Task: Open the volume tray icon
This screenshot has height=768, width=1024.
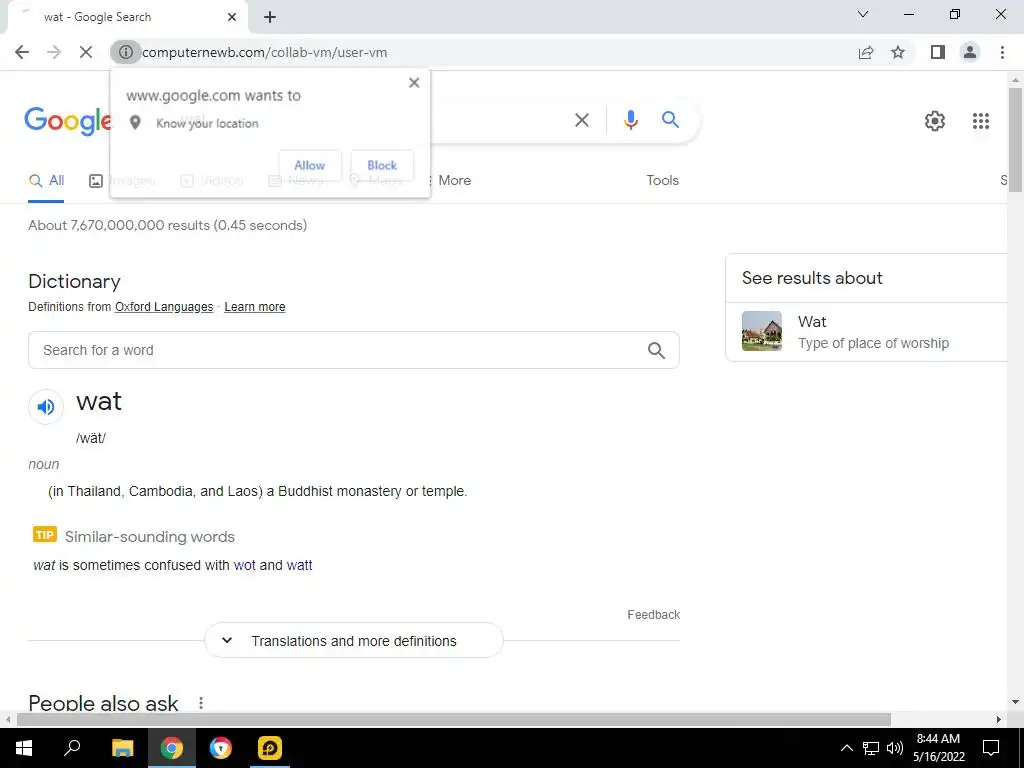Action: 894,748
